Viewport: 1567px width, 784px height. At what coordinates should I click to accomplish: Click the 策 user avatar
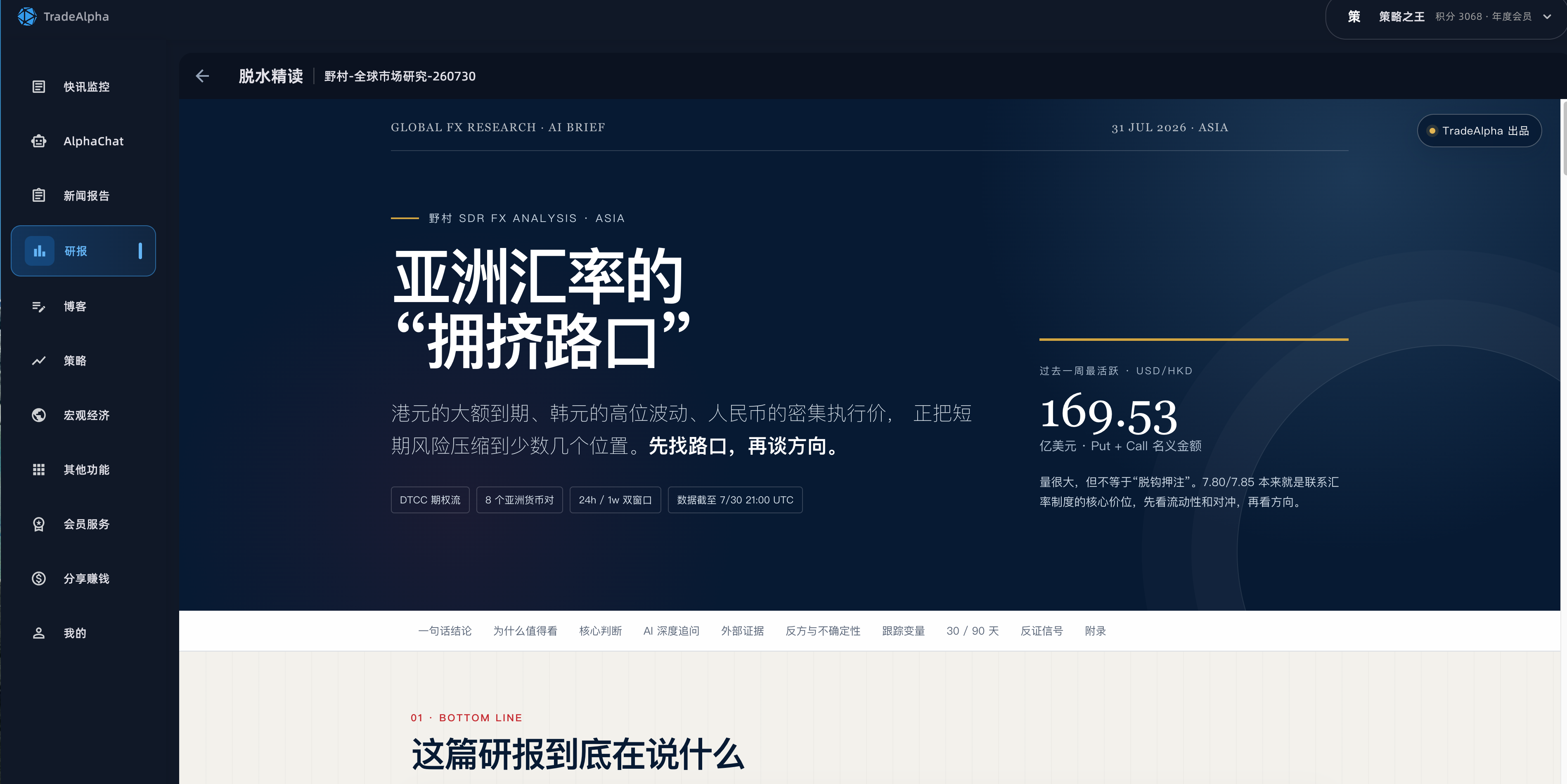(x=1354, y=17)
